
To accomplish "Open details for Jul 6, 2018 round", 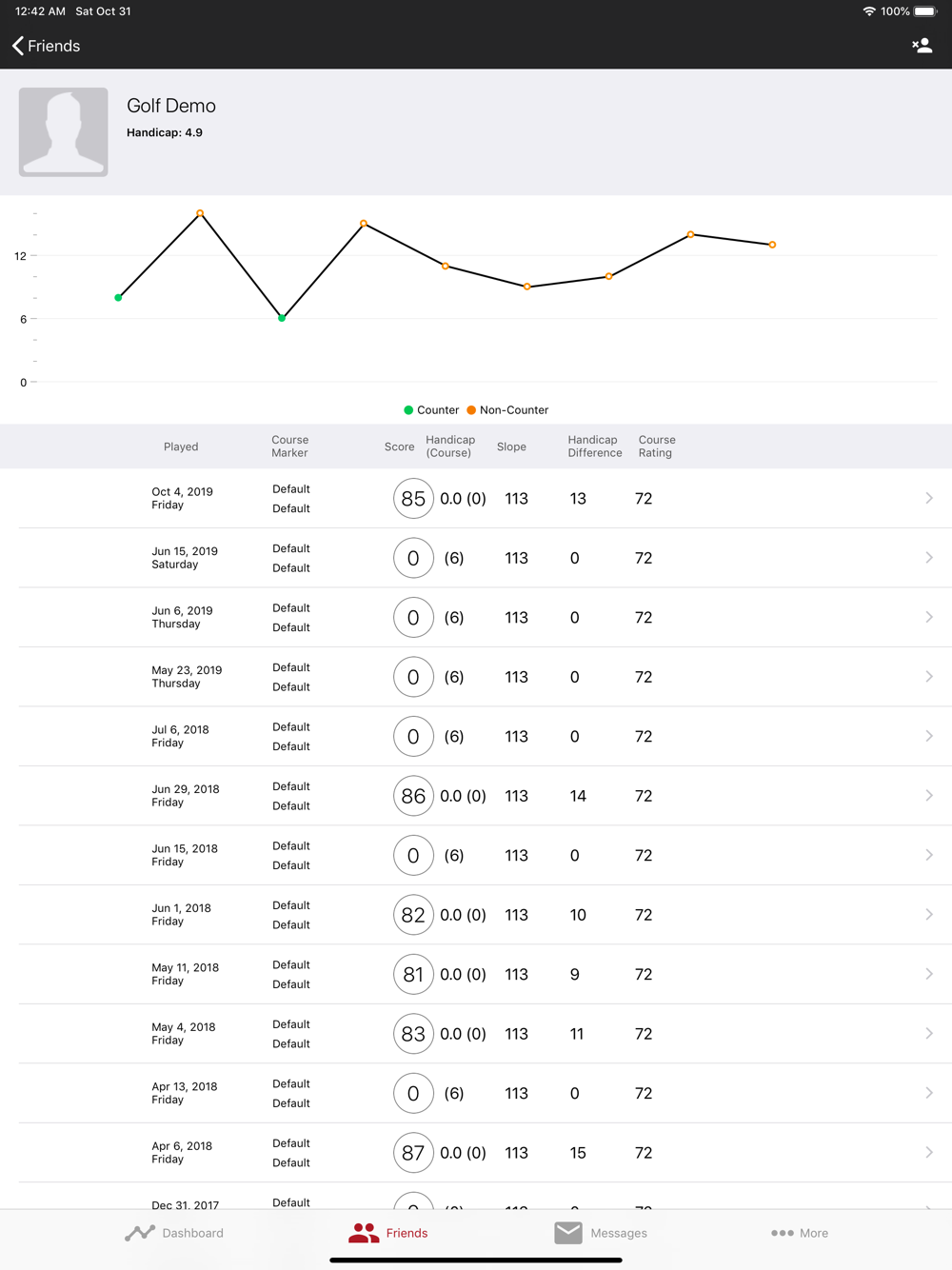I will 476,737.
